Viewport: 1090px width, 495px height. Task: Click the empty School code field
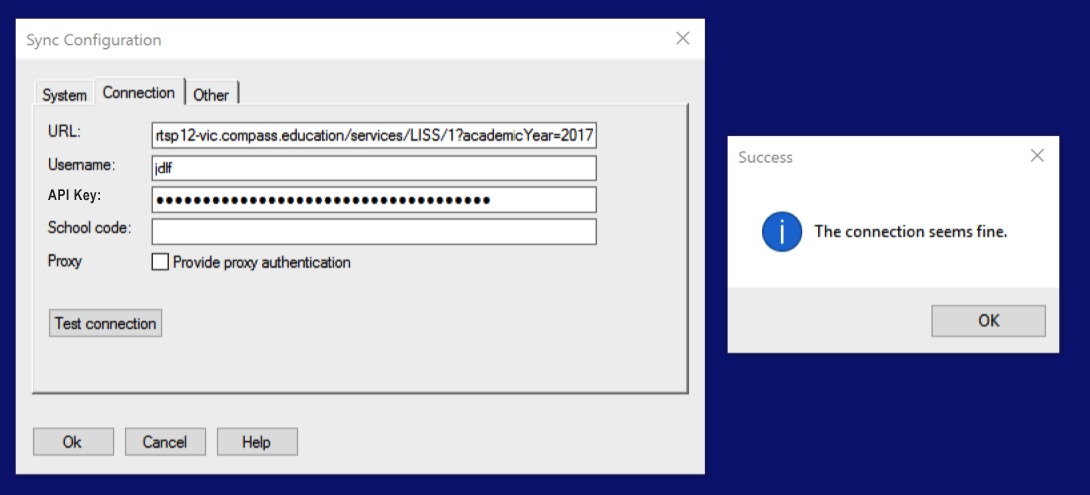click(374, 231)
